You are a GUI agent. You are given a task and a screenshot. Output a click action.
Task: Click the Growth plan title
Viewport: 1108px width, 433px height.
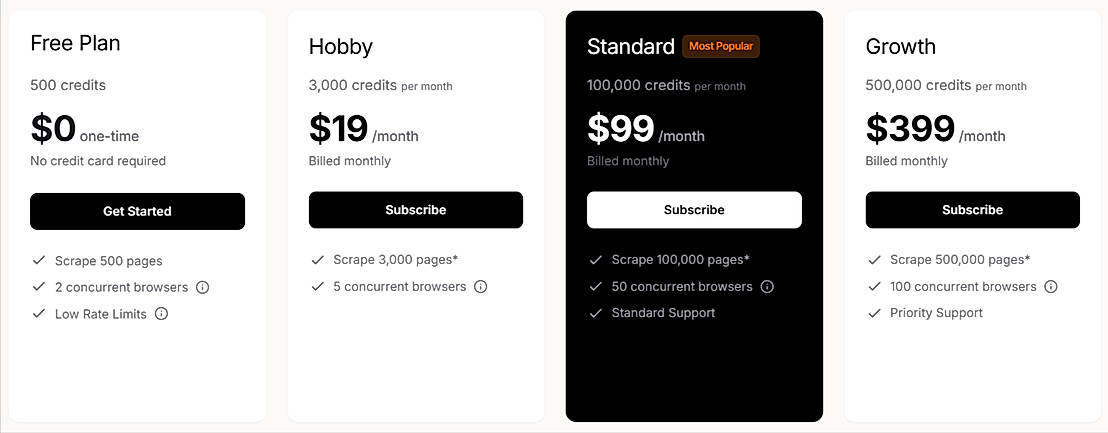(900, 47)
